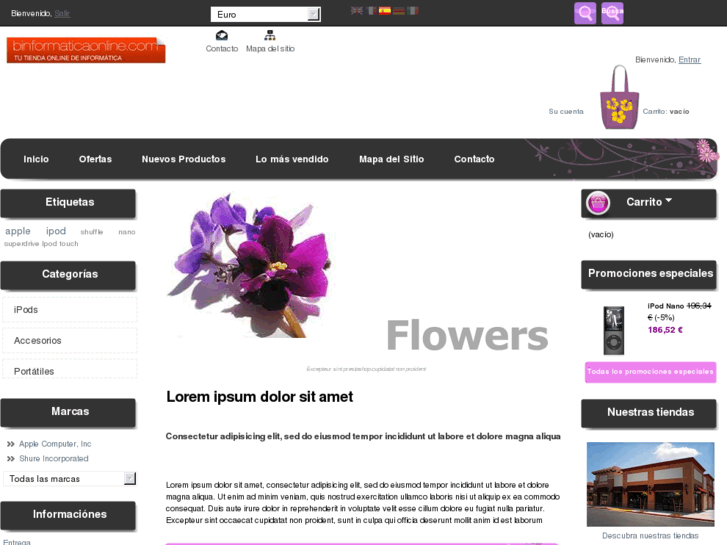Viewport: 727px width, 545px height.
Task: Open the iPod Nano product name link
Action: [x=666, y=306]
